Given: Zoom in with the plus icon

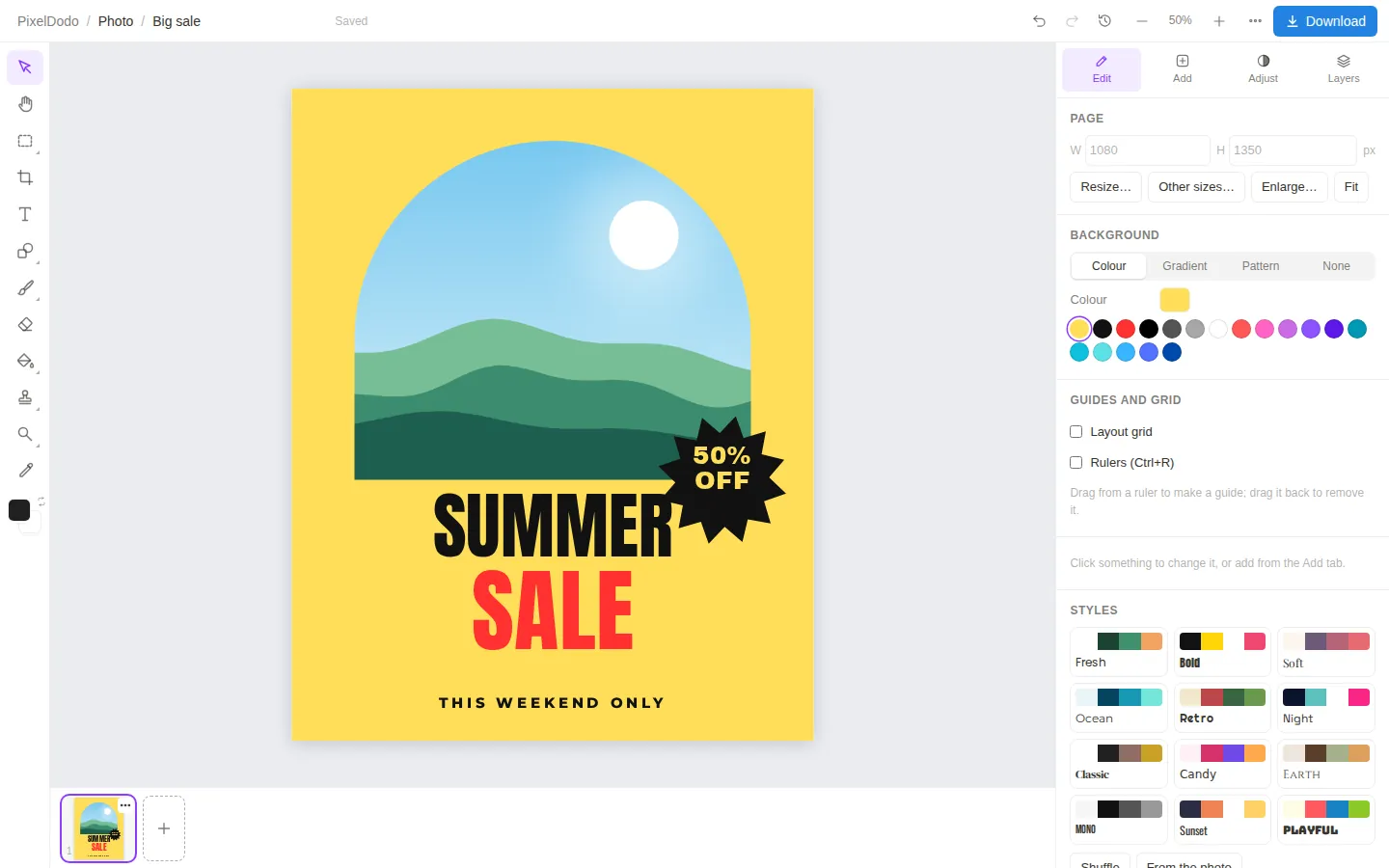Looking at the screenshot, I should click(1219, 21).
